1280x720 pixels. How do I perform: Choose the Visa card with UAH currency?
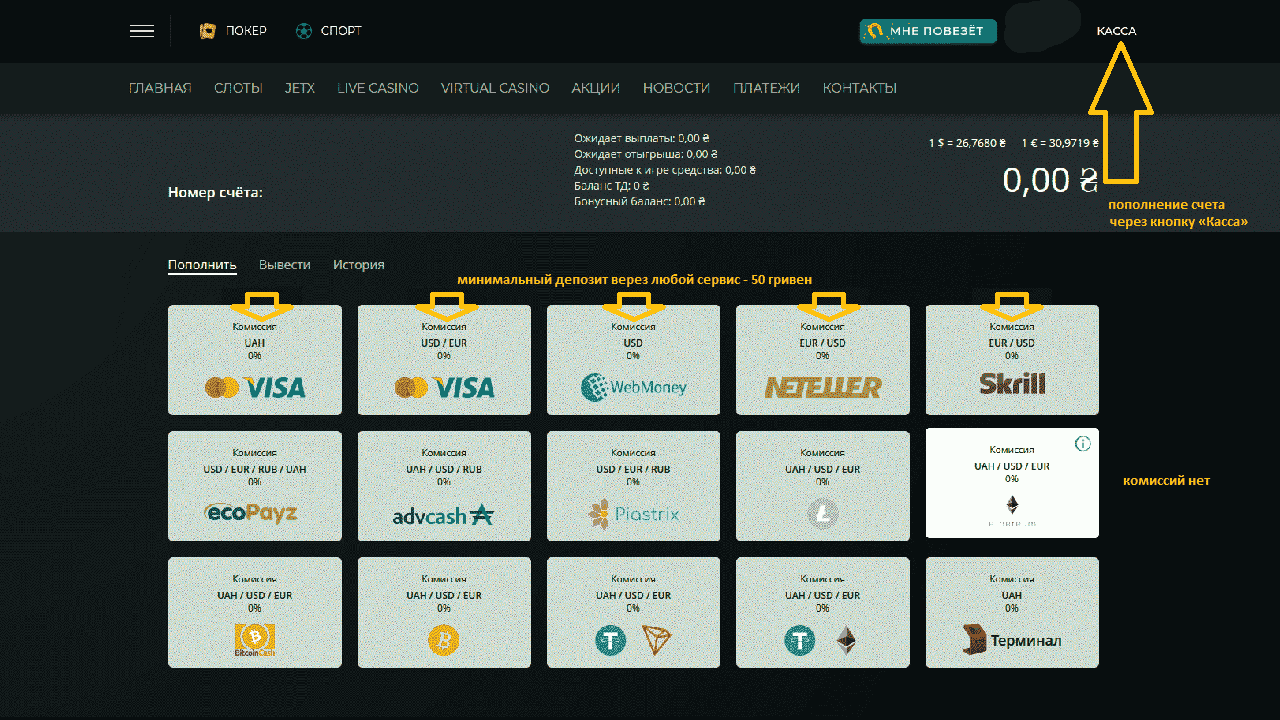tap(255, 360)
